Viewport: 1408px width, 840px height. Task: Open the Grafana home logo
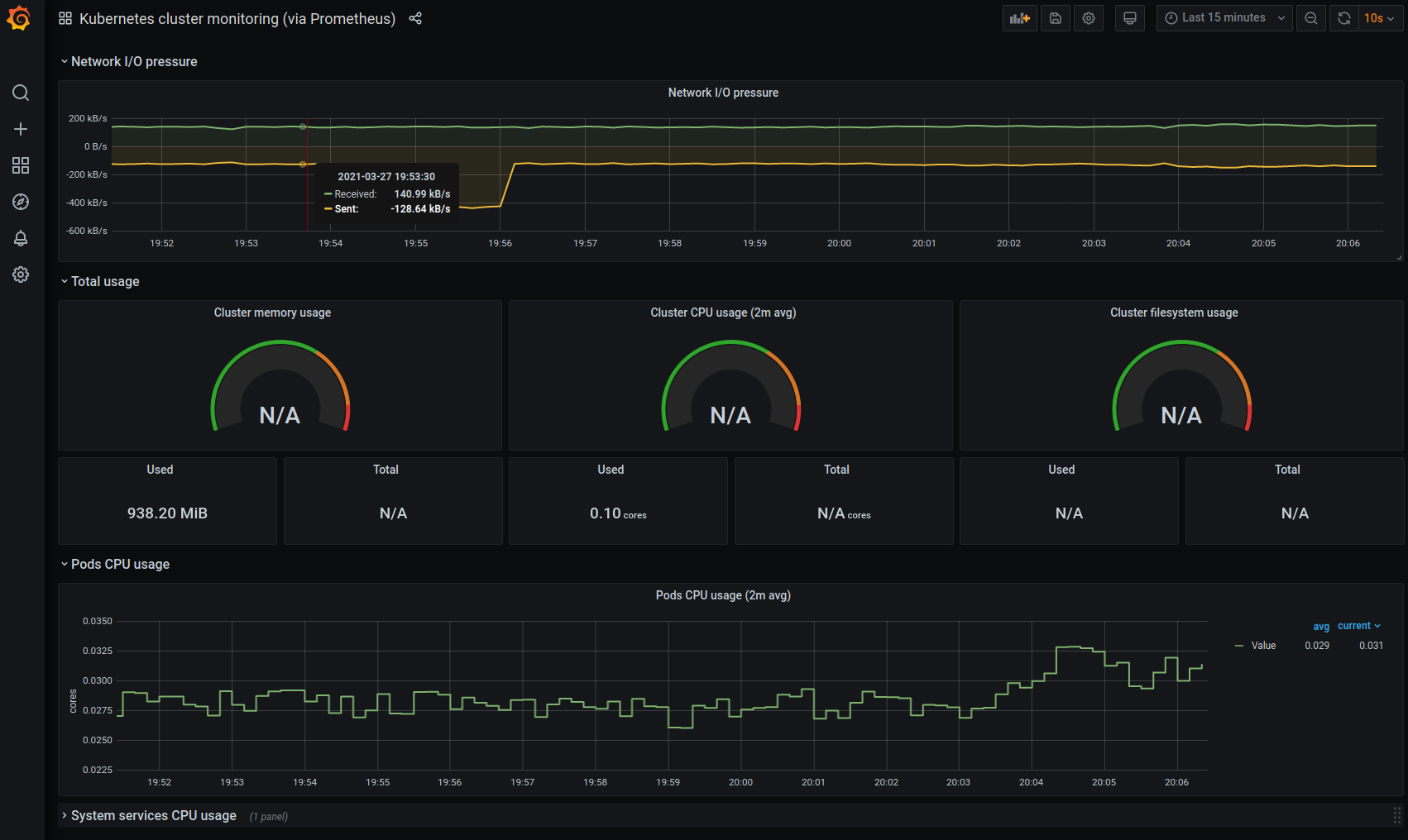pyautogui.click(x=19, y=18)
